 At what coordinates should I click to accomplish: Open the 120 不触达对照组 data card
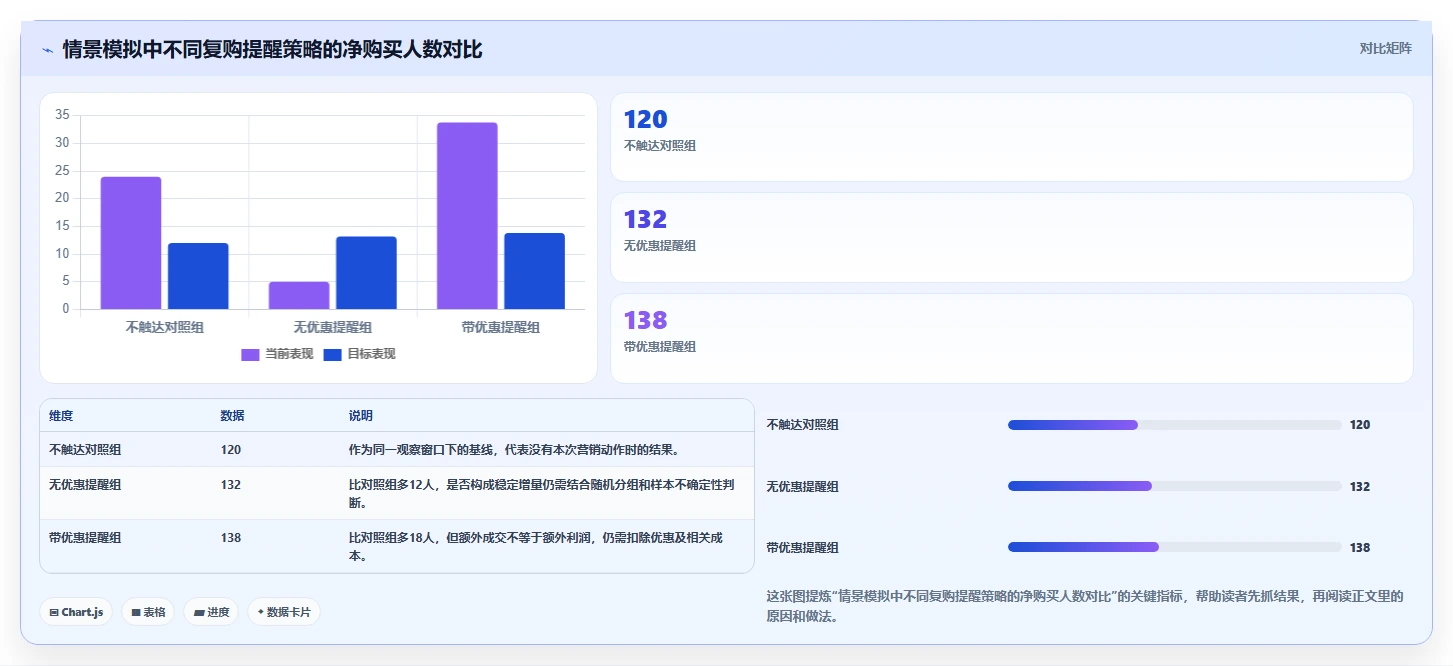pos(1011,137)
